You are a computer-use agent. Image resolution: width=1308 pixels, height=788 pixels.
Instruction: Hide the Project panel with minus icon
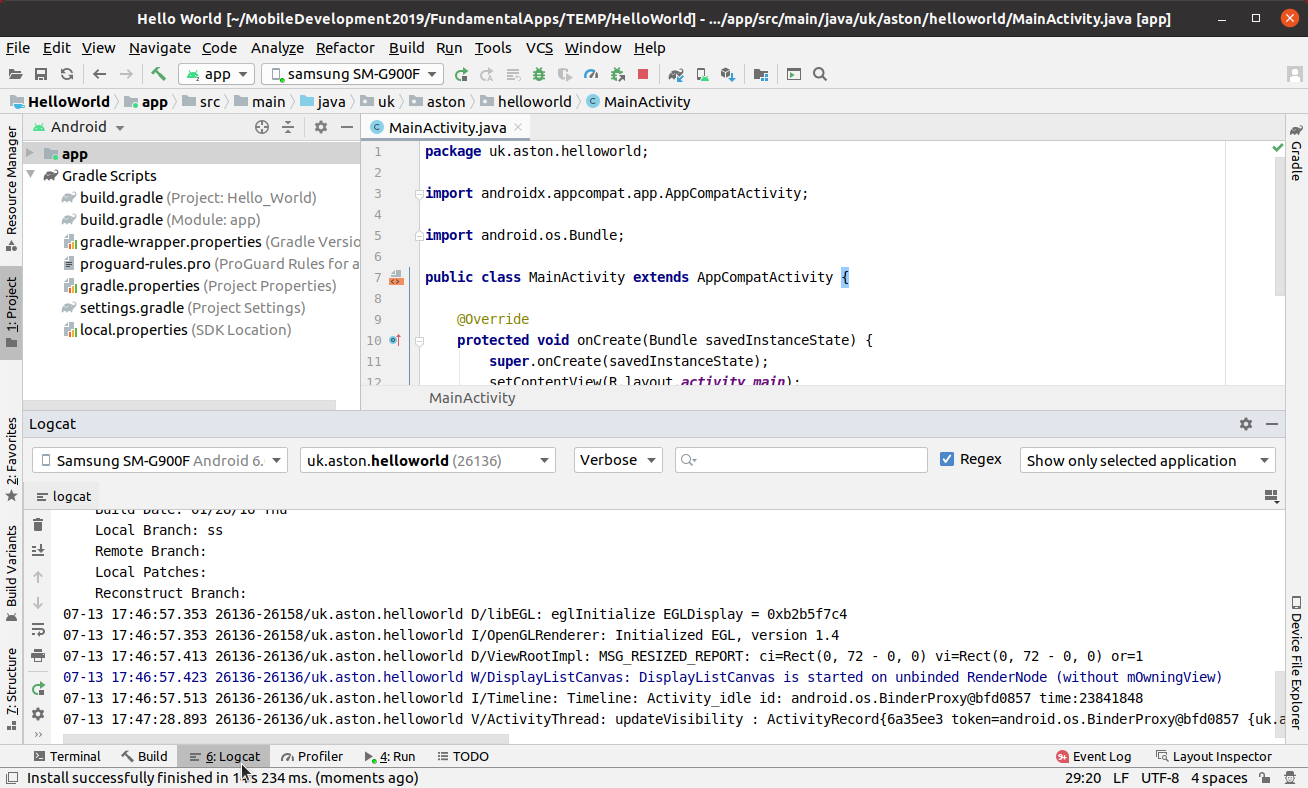347,127
